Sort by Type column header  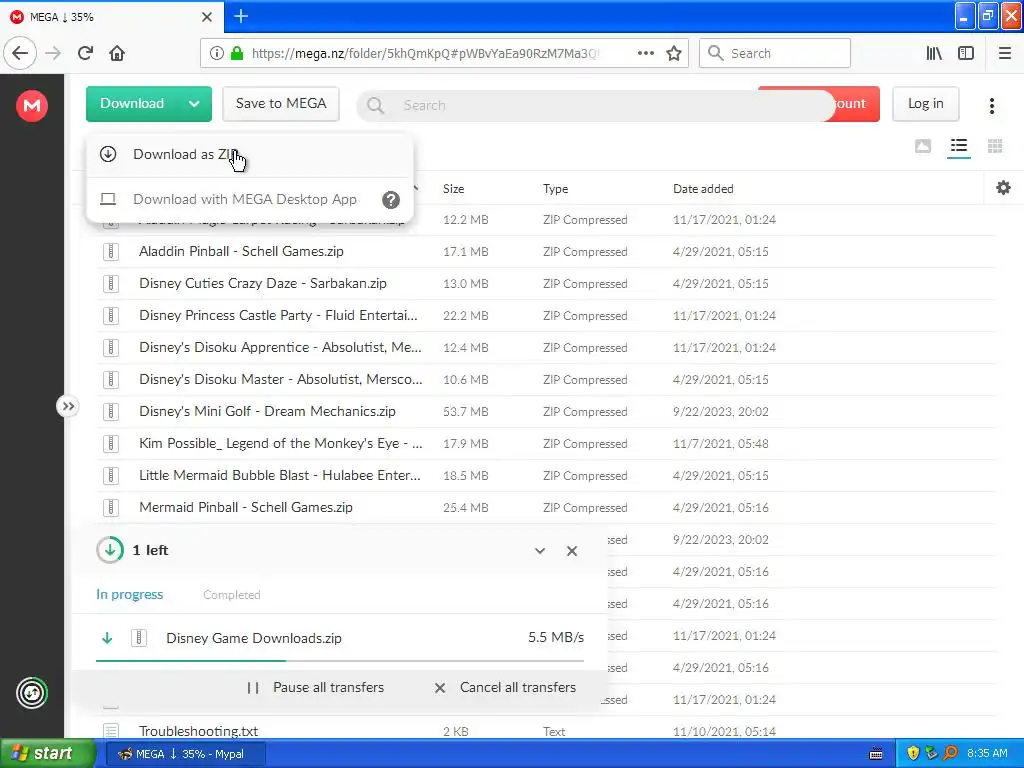click(x=555, y=189)
